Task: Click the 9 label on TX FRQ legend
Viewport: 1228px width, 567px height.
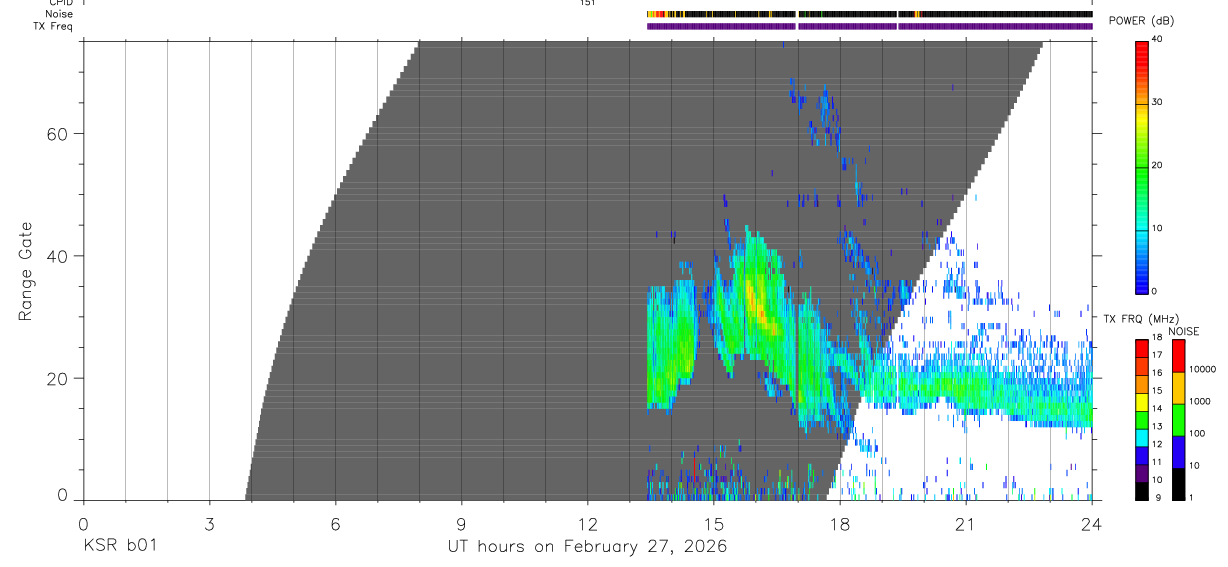Action: coord(1158,497)
